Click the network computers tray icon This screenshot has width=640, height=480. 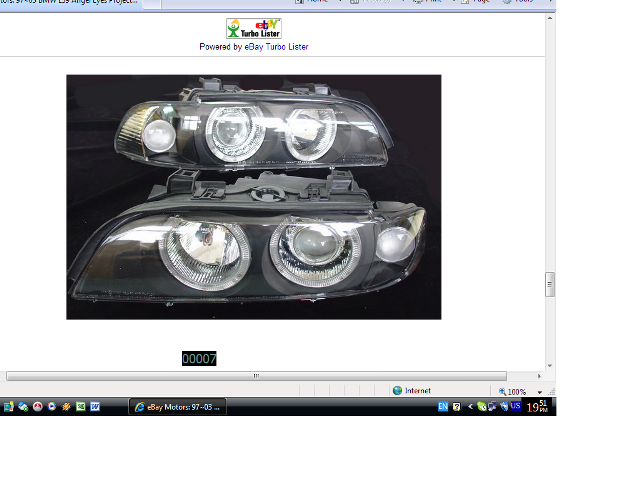pyautogui.click(x=492, y=407)
